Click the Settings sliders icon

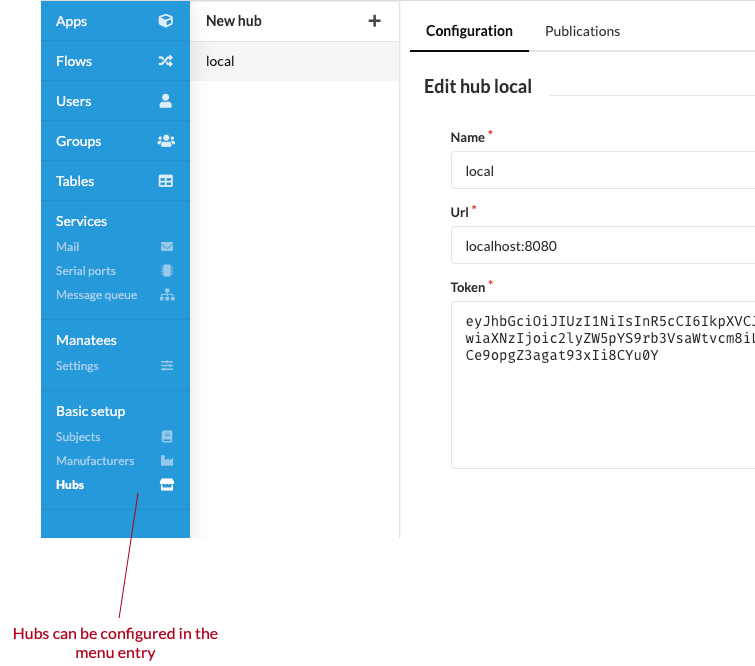point(167,366)
